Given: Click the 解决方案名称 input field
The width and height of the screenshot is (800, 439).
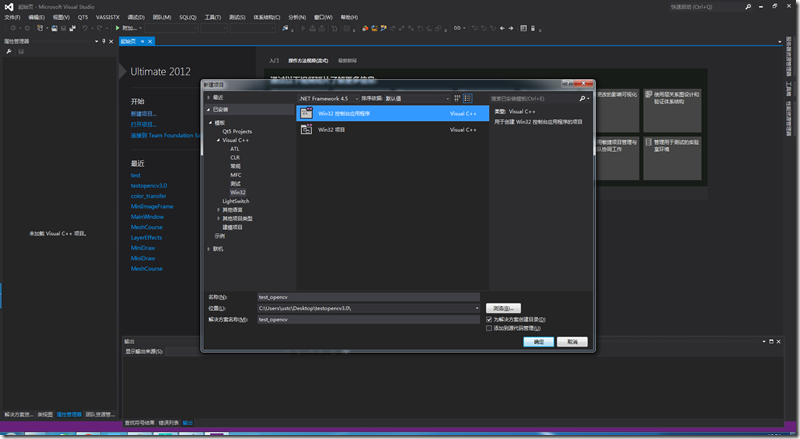Looking at the screenshot, I should click(368, 320).
